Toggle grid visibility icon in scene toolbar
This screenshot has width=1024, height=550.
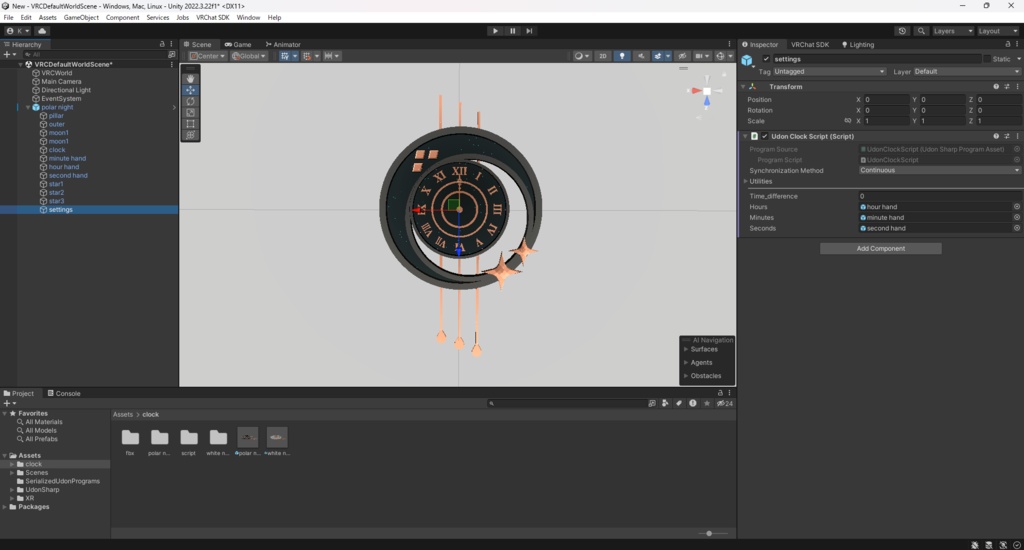coord(285,56)
